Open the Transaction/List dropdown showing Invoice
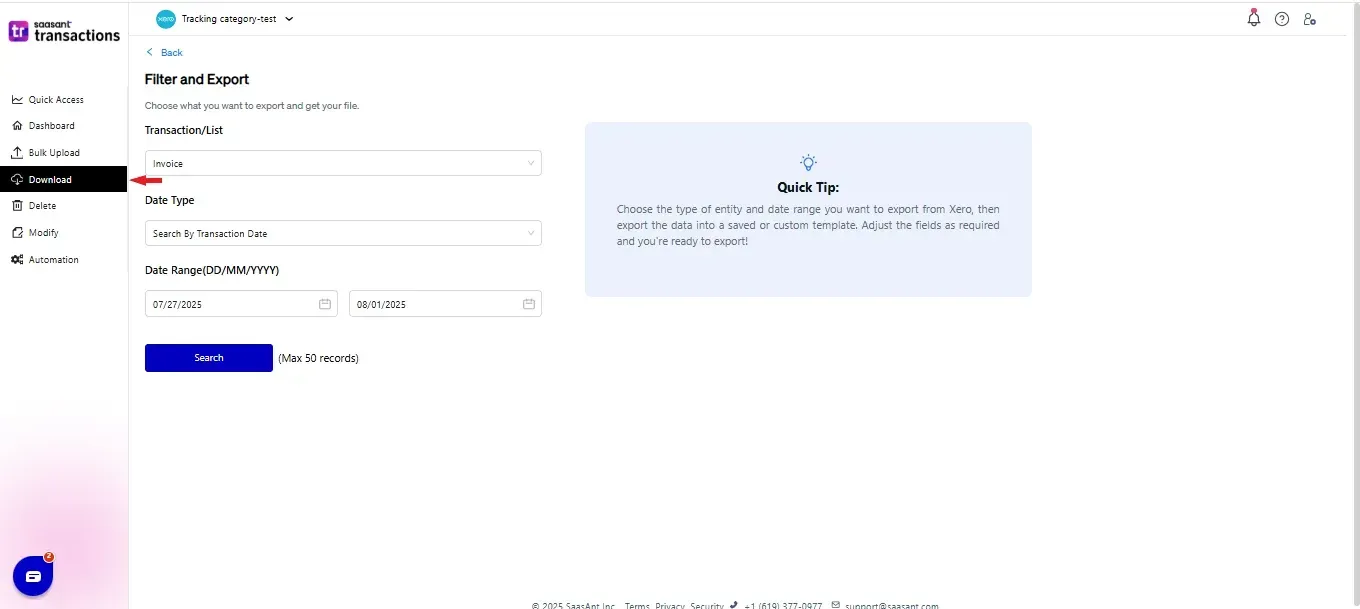This screenshot has width=1360, height=609. pyautogui.click(x=343, y=163)
